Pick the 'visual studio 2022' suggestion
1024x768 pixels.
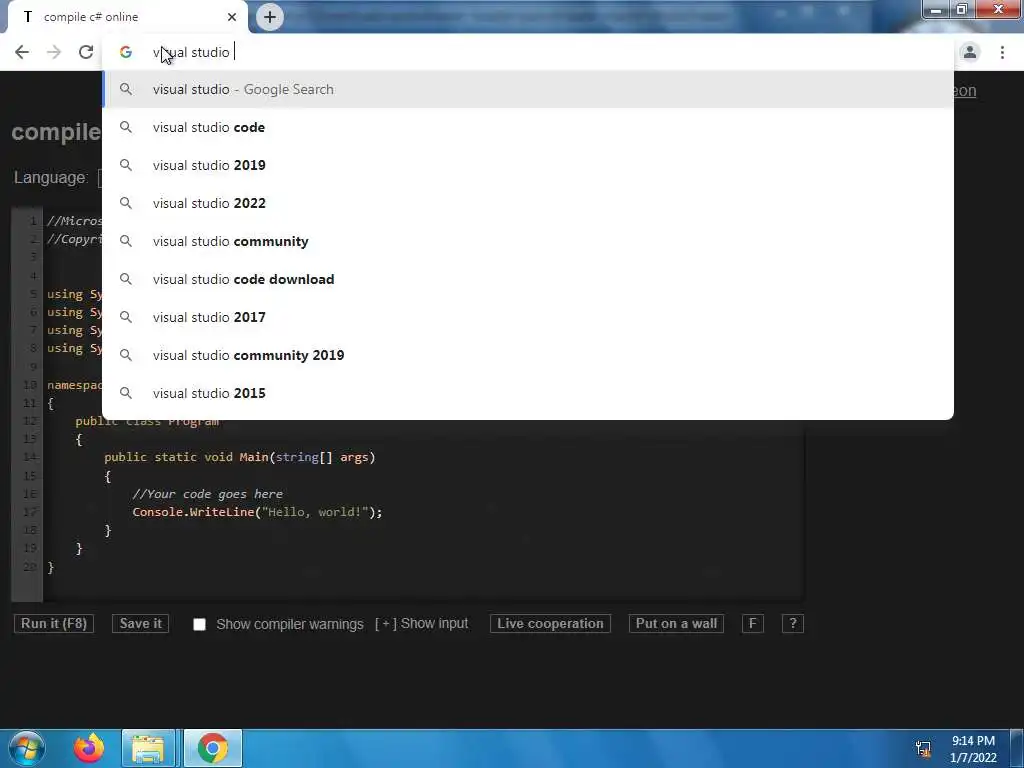pos(528,203)
